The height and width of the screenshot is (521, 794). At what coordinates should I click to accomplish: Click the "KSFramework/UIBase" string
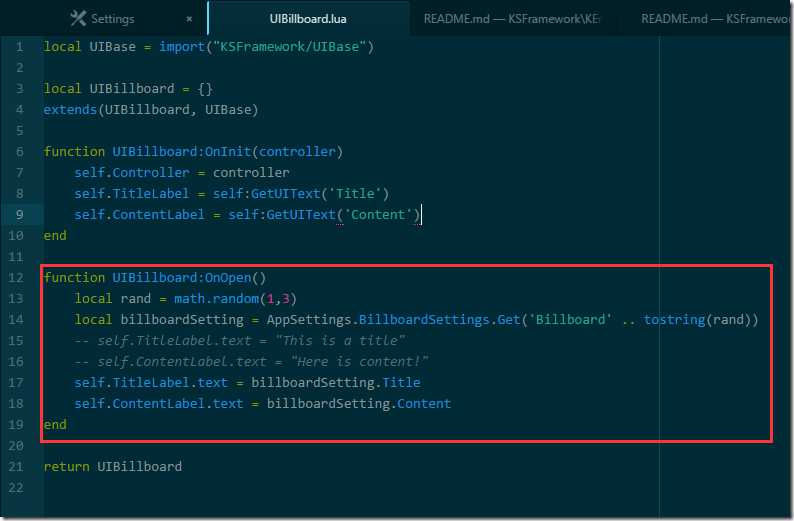289,47
